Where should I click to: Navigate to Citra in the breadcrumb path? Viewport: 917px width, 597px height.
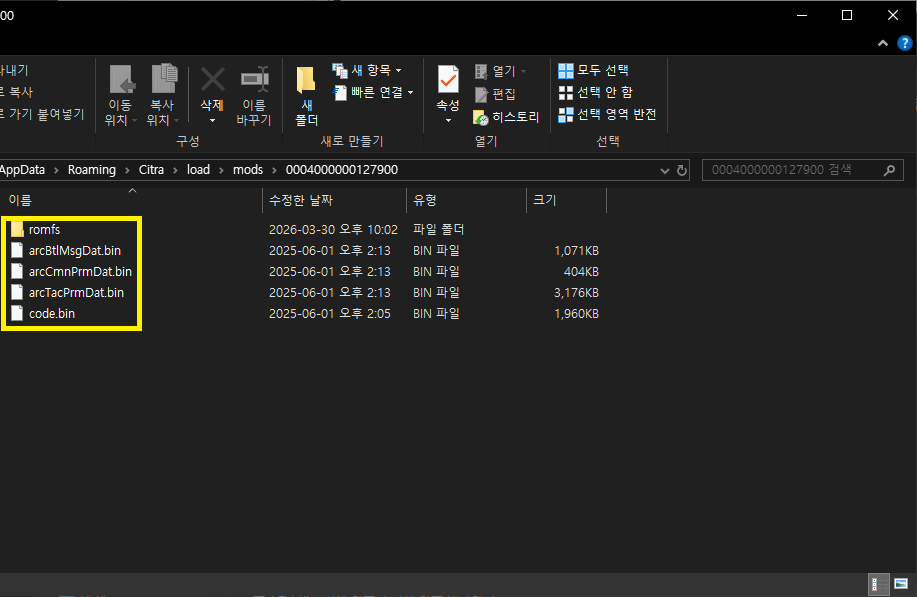click(x=151, y=170)
